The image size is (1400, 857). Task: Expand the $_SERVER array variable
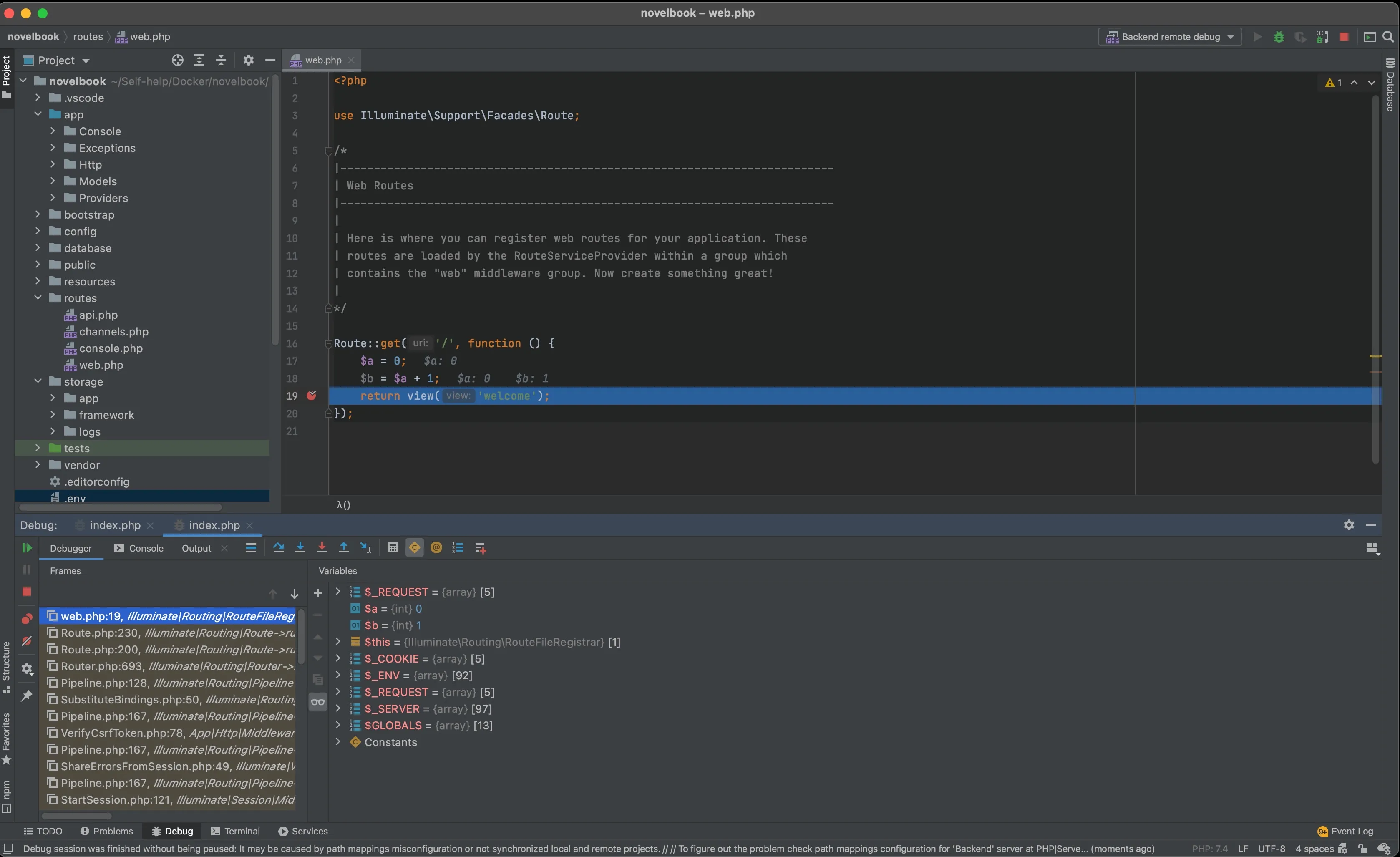click(338, 708)
